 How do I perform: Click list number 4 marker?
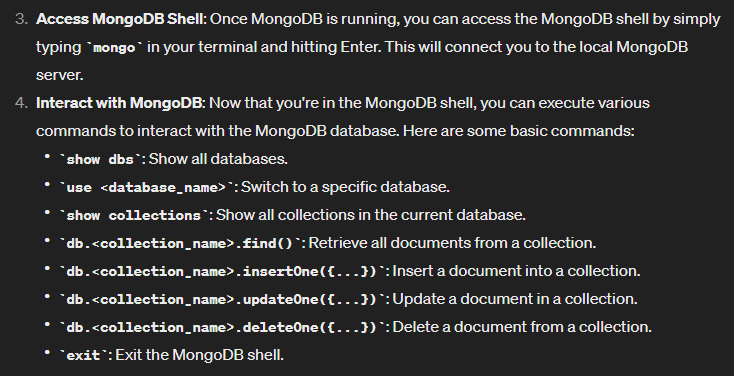tap(22, 103)
